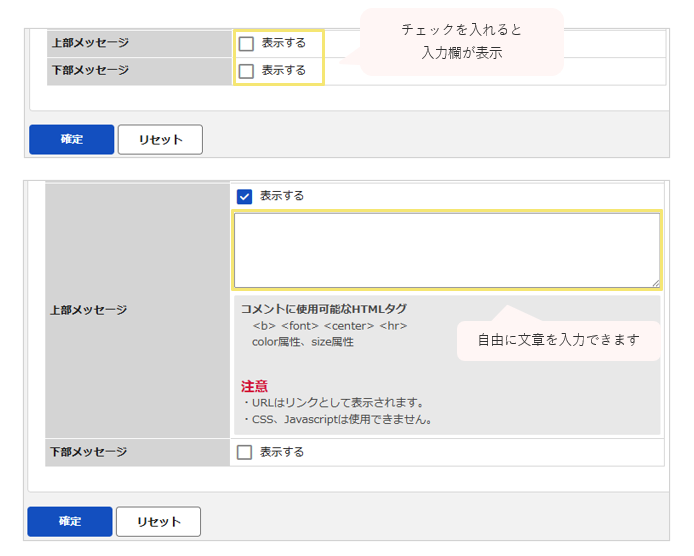Click the 上部メッセージ label in lower panel
Viewport: 694px width, 556px height.
(89, 310)
